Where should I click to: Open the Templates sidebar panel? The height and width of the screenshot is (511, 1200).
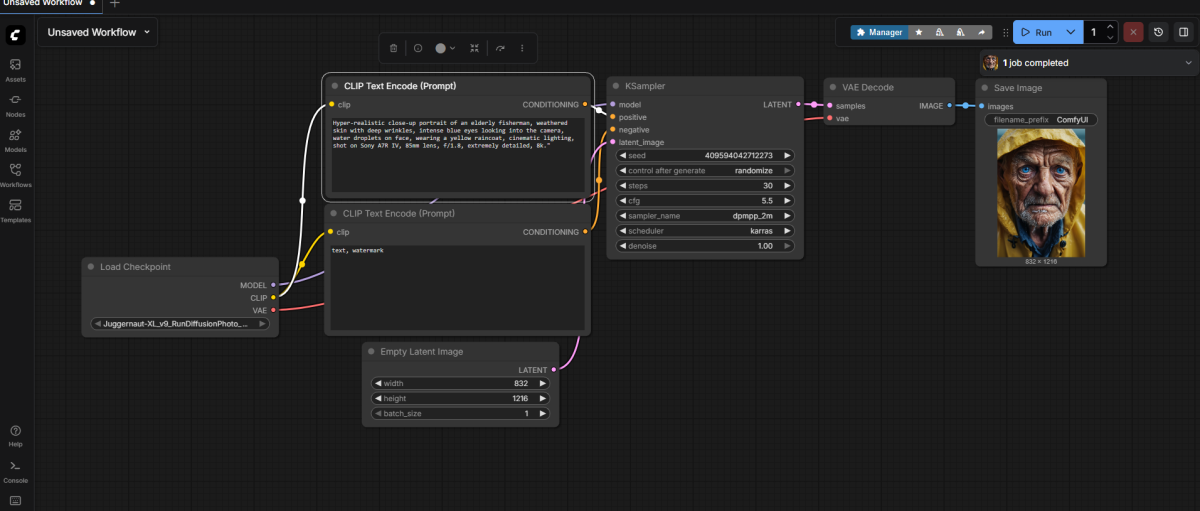[x=15, y=210]
